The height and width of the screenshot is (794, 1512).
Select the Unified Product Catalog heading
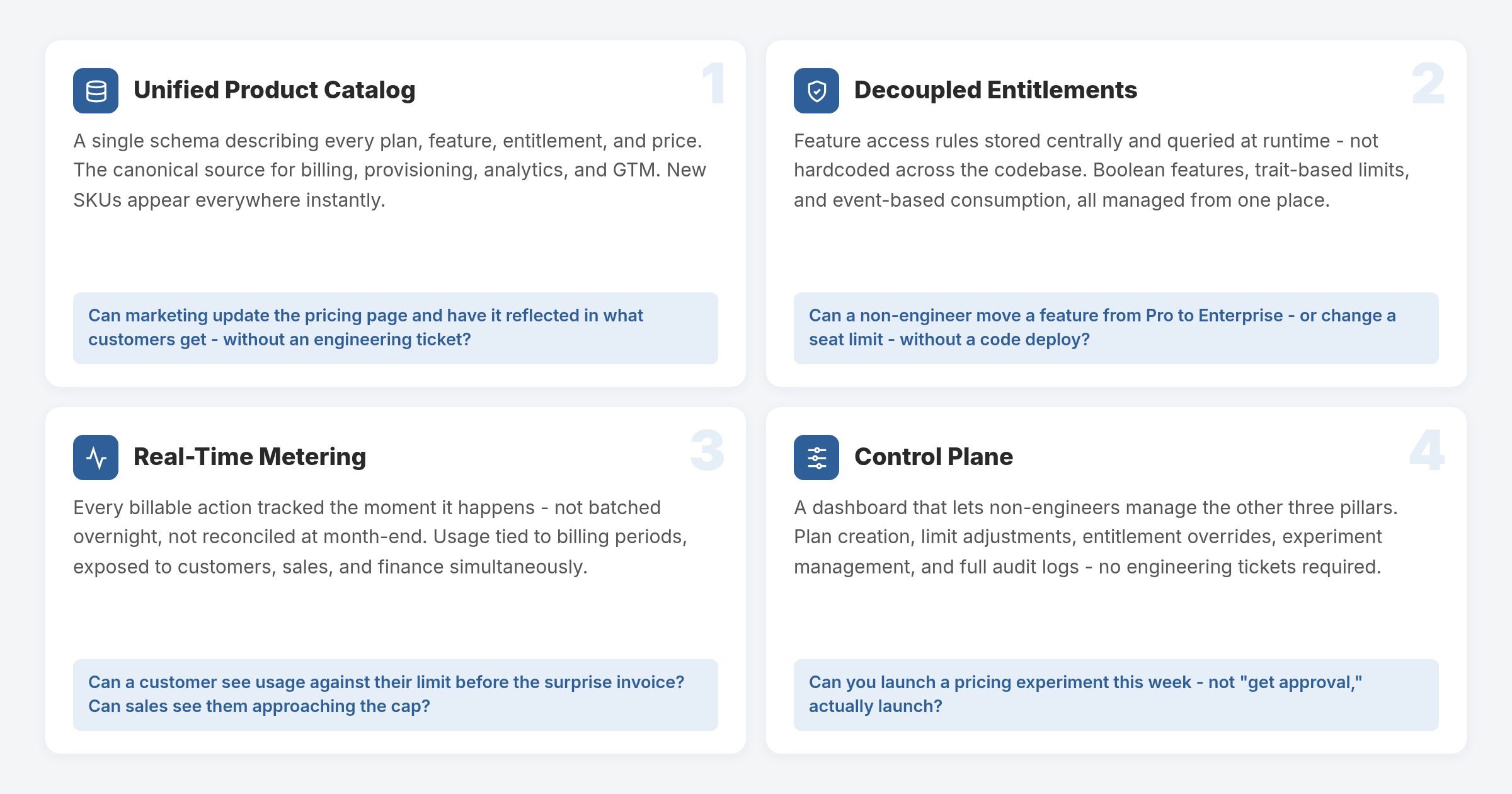point(275,90)
